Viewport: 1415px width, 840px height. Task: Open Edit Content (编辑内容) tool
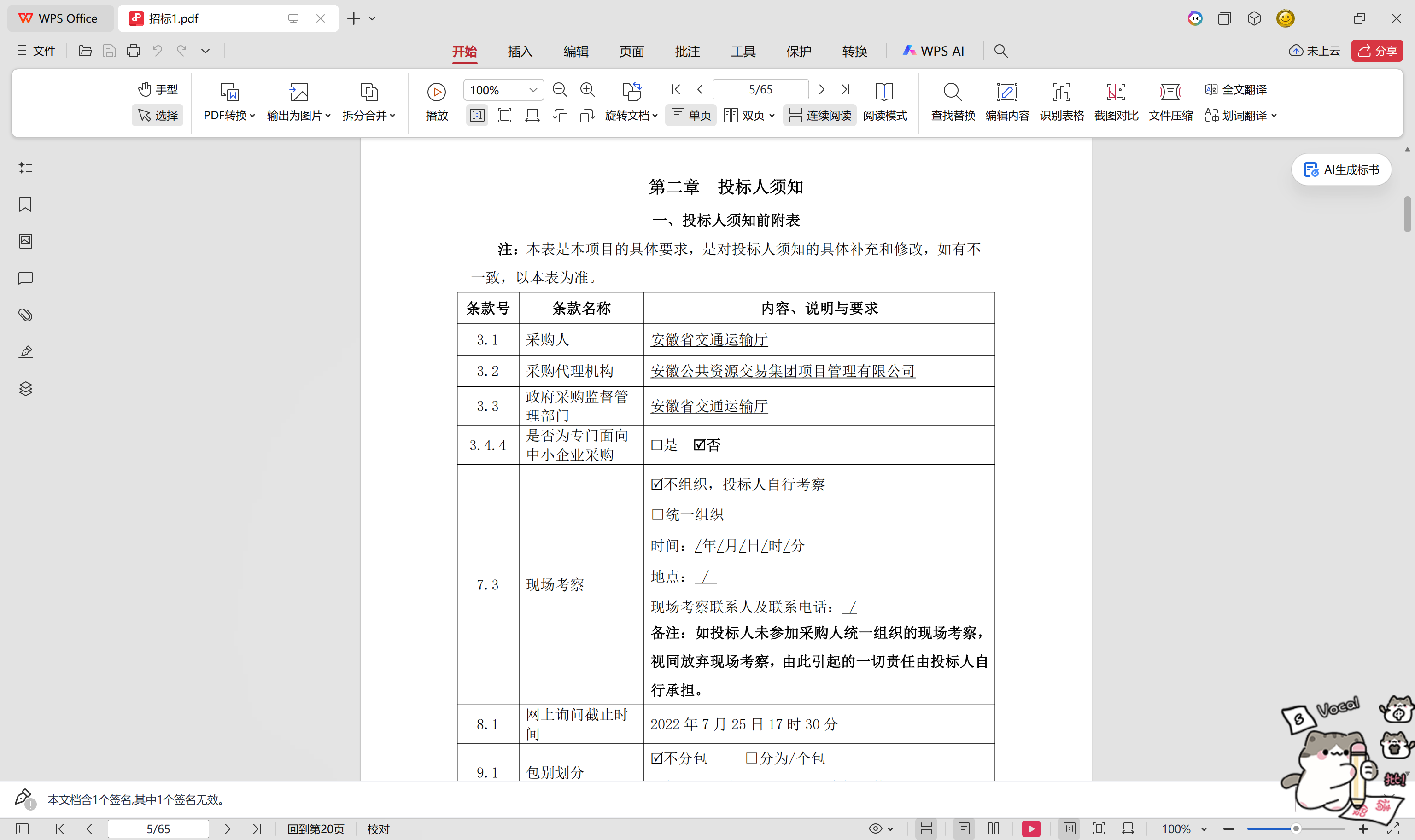1007,102
